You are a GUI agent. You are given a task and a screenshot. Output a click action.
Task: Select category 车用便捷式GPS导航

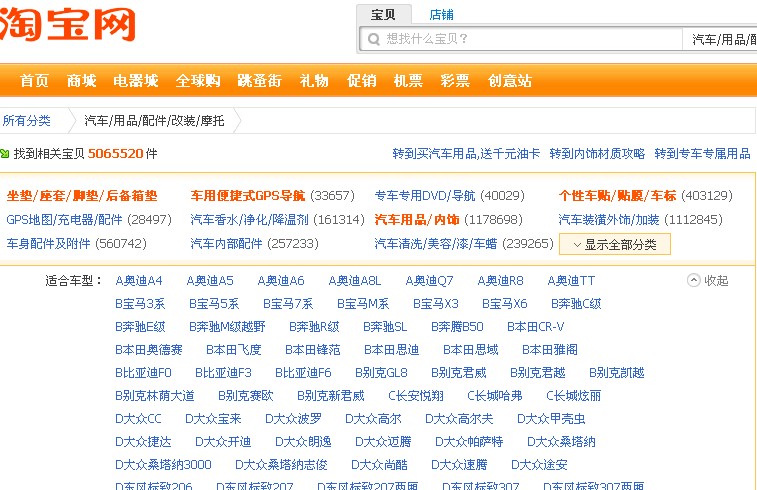[248, 196]
